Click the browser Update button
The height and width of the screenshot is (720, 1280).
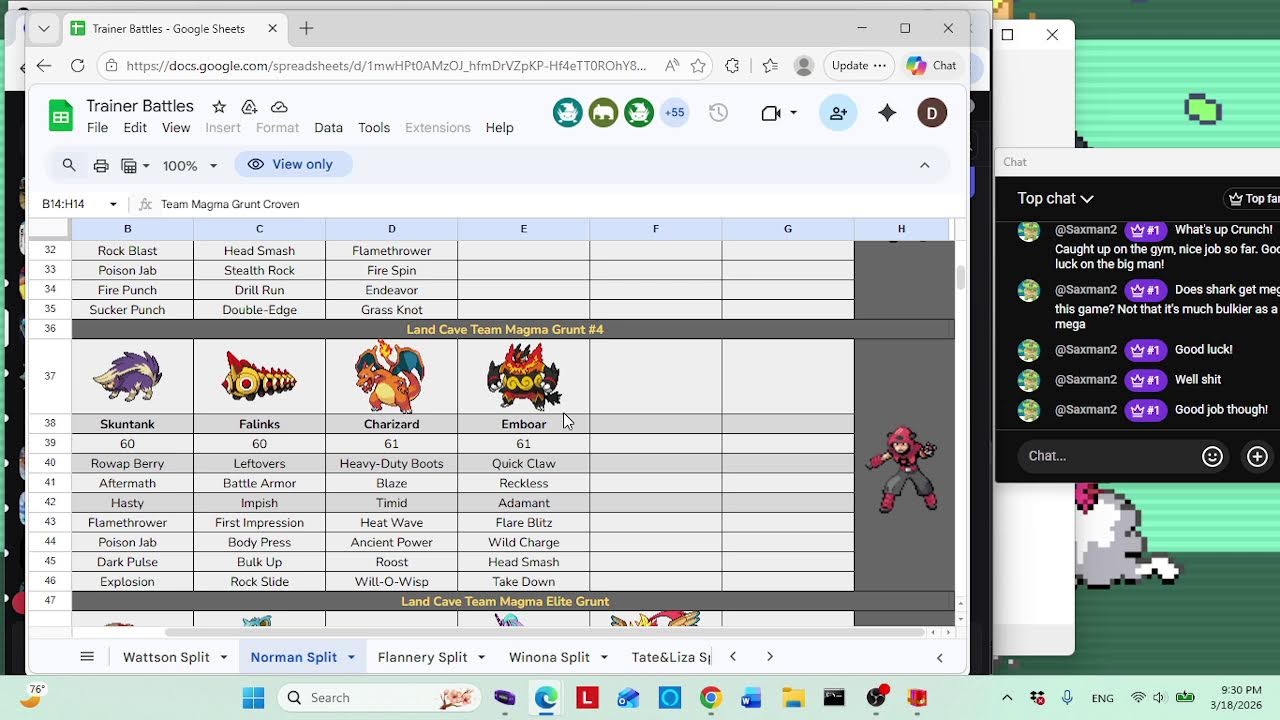coord(858,66)
